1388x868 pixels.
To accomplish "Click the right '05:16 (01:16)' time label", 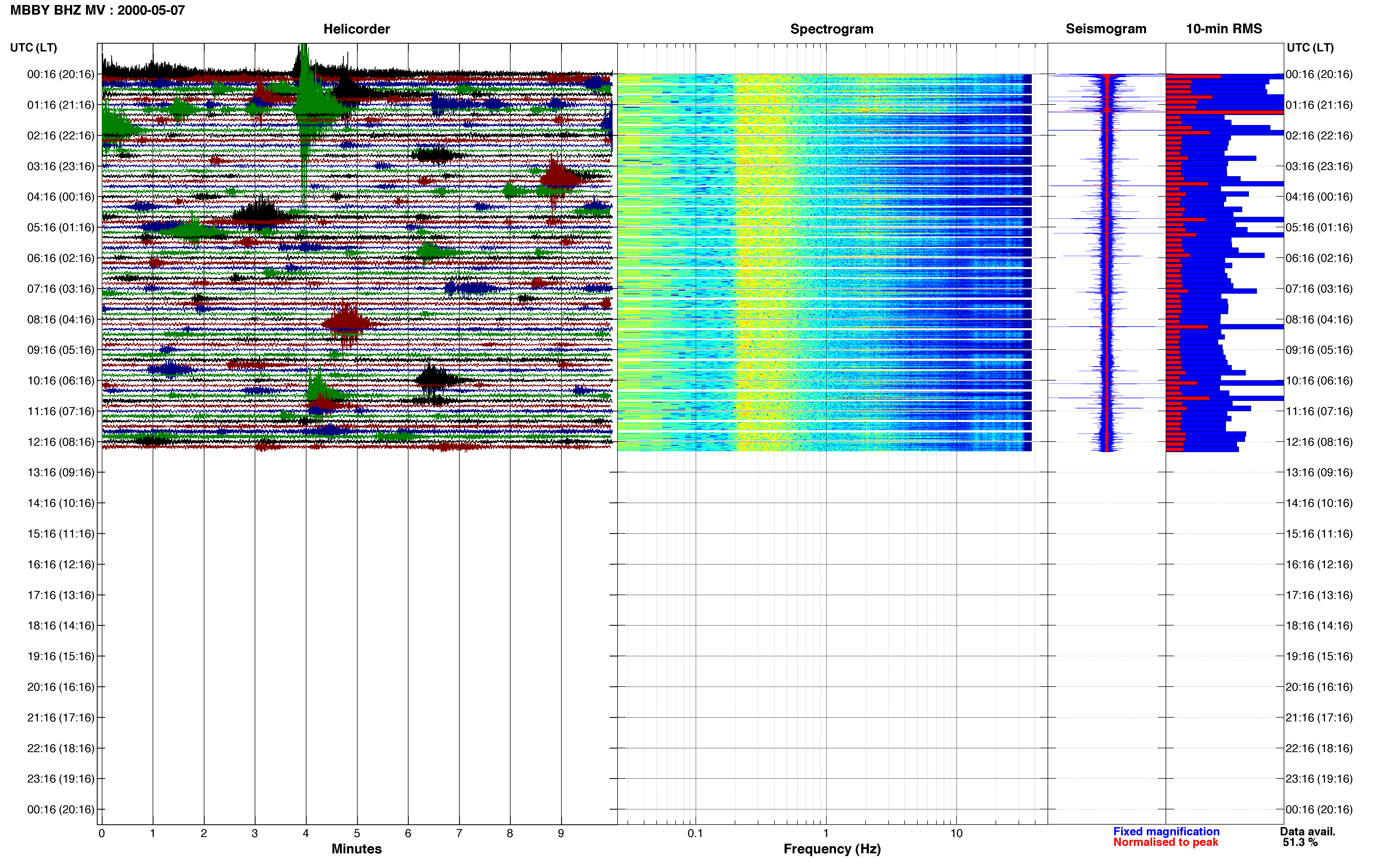I will 1319,227.
